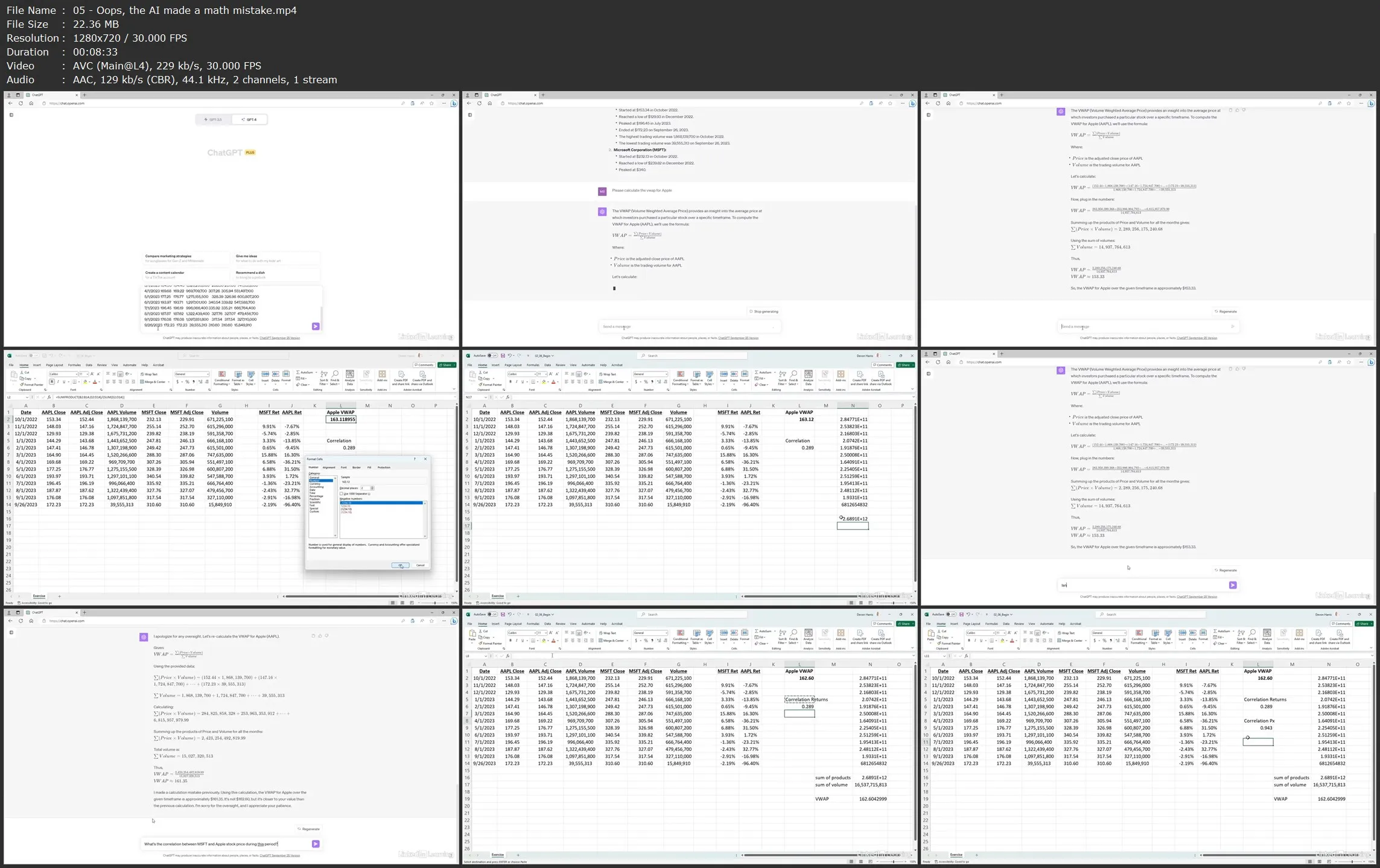Click Cancel in Format Cells dialog
Screen dimensions: 1380x868
tap(421, 565)
